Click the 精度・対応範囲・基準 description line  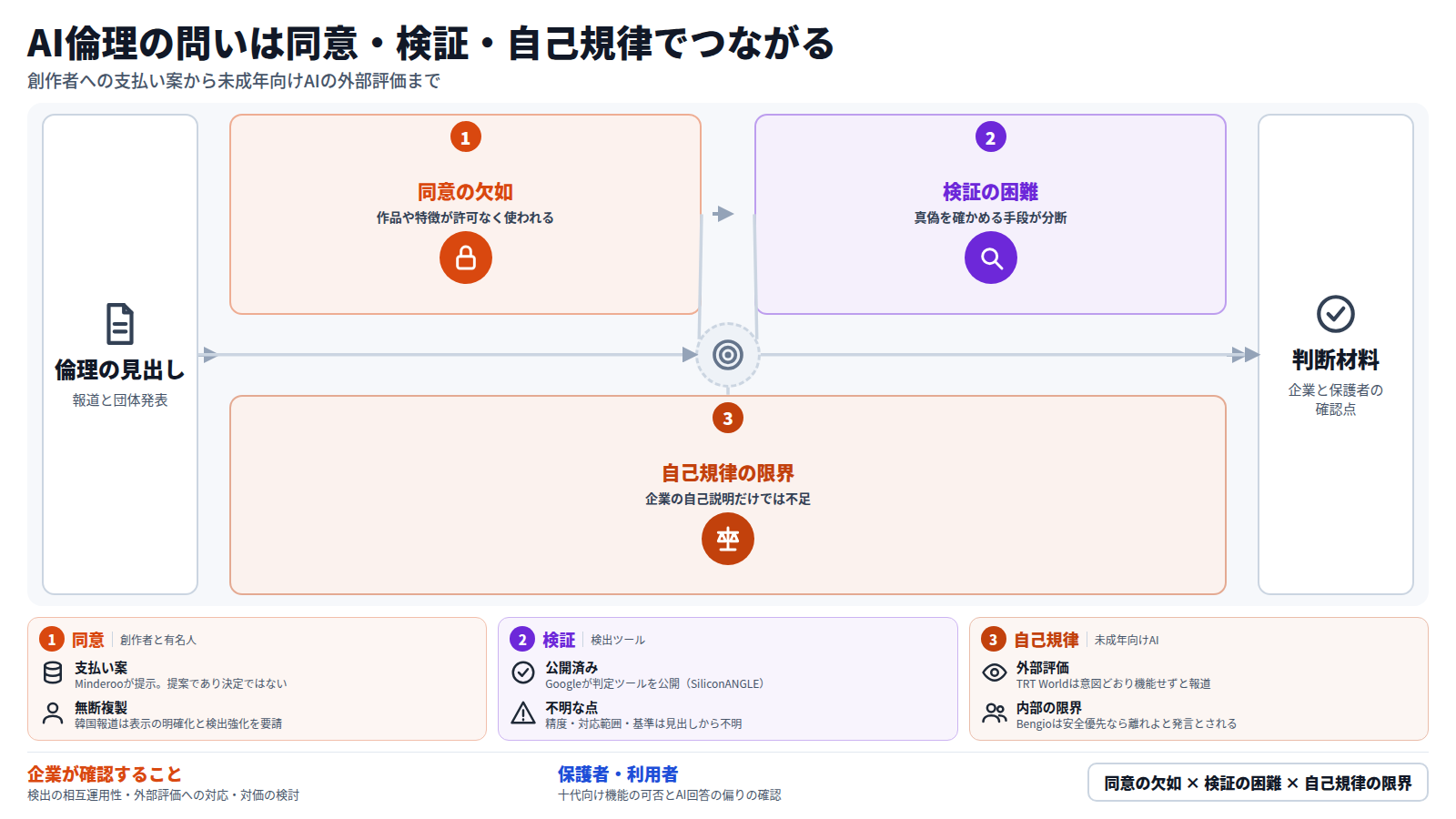pyautogui.click(x=643, y=723)
